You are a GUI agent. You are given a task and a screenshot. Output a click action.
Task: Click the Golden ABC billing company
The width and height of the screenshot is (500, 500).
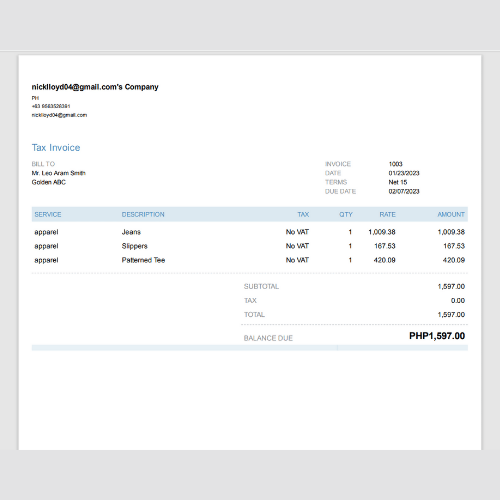point(49,182)
